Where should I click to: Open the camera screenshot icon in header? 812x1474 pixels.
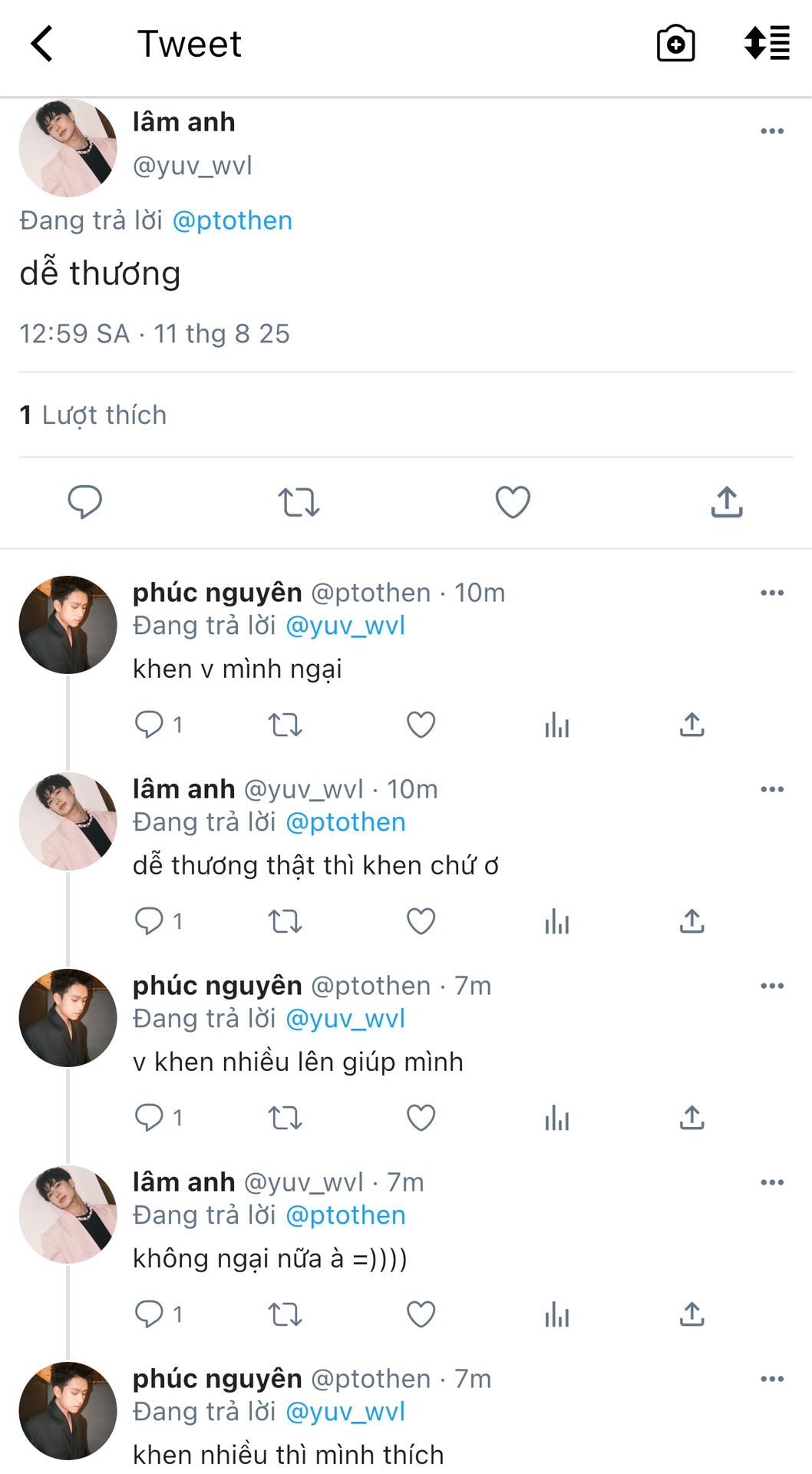(x=675, y=44)
